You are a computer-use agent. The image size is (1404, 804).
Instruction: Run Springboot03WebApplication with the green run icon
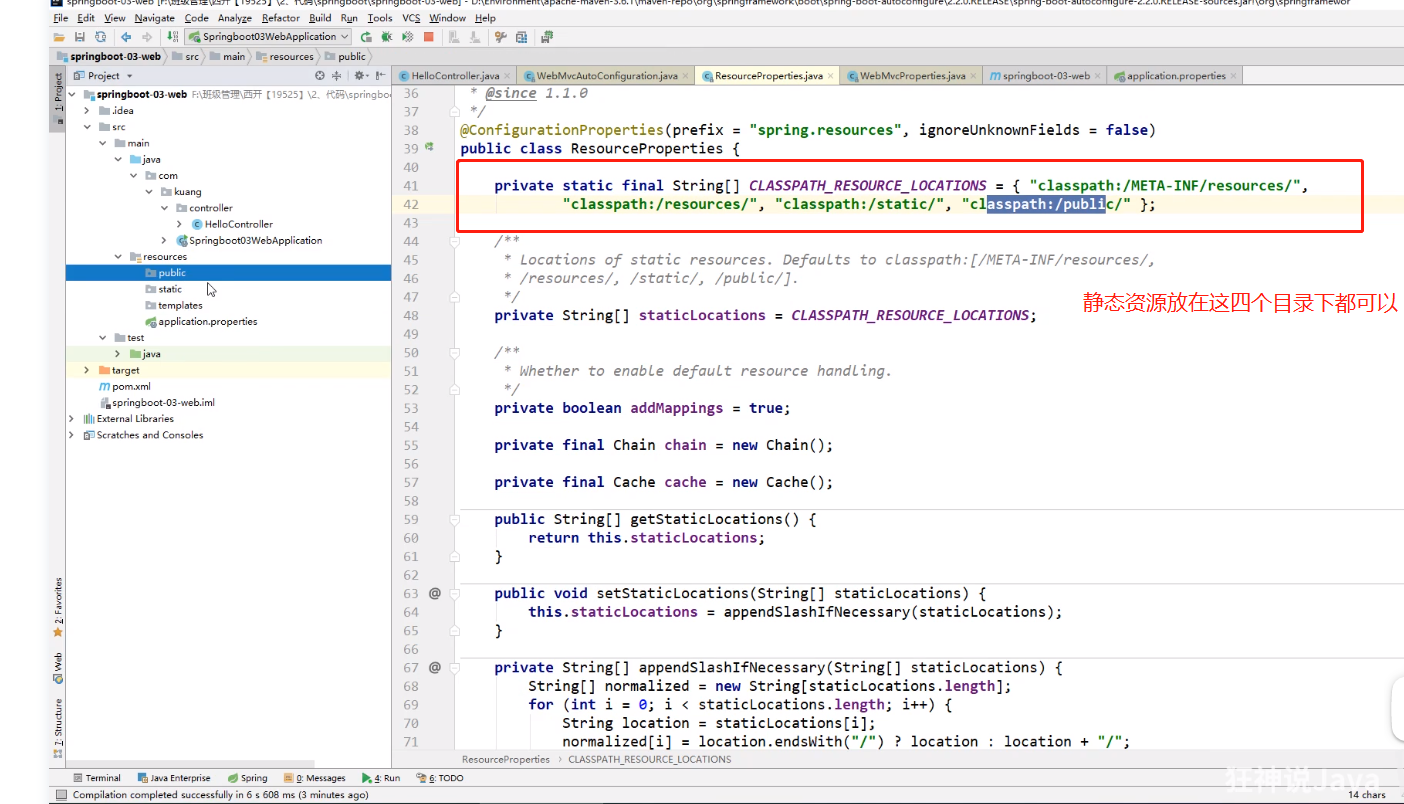click(366, 37)
